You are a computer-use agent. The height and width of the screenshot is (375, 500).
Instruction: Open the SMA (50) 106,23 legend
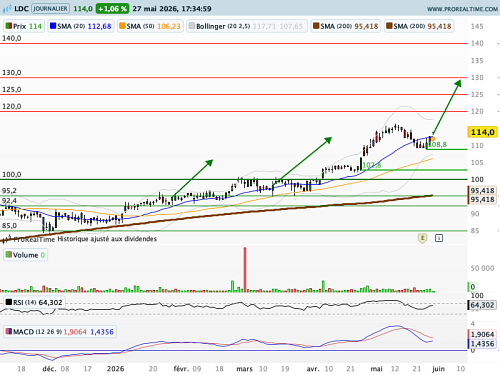tap(150, 26)
